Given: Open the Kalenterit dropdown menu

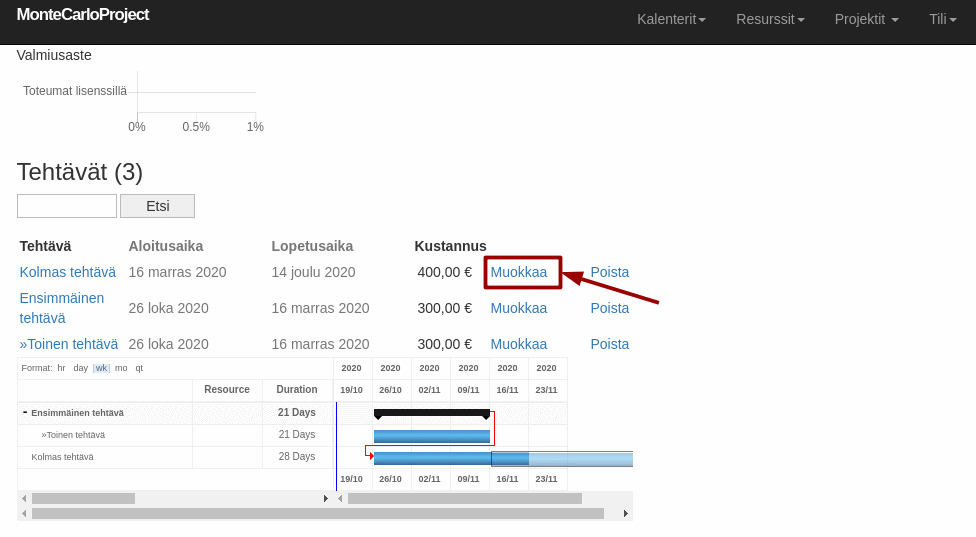Looking at the screenshot, I should 671,19.
